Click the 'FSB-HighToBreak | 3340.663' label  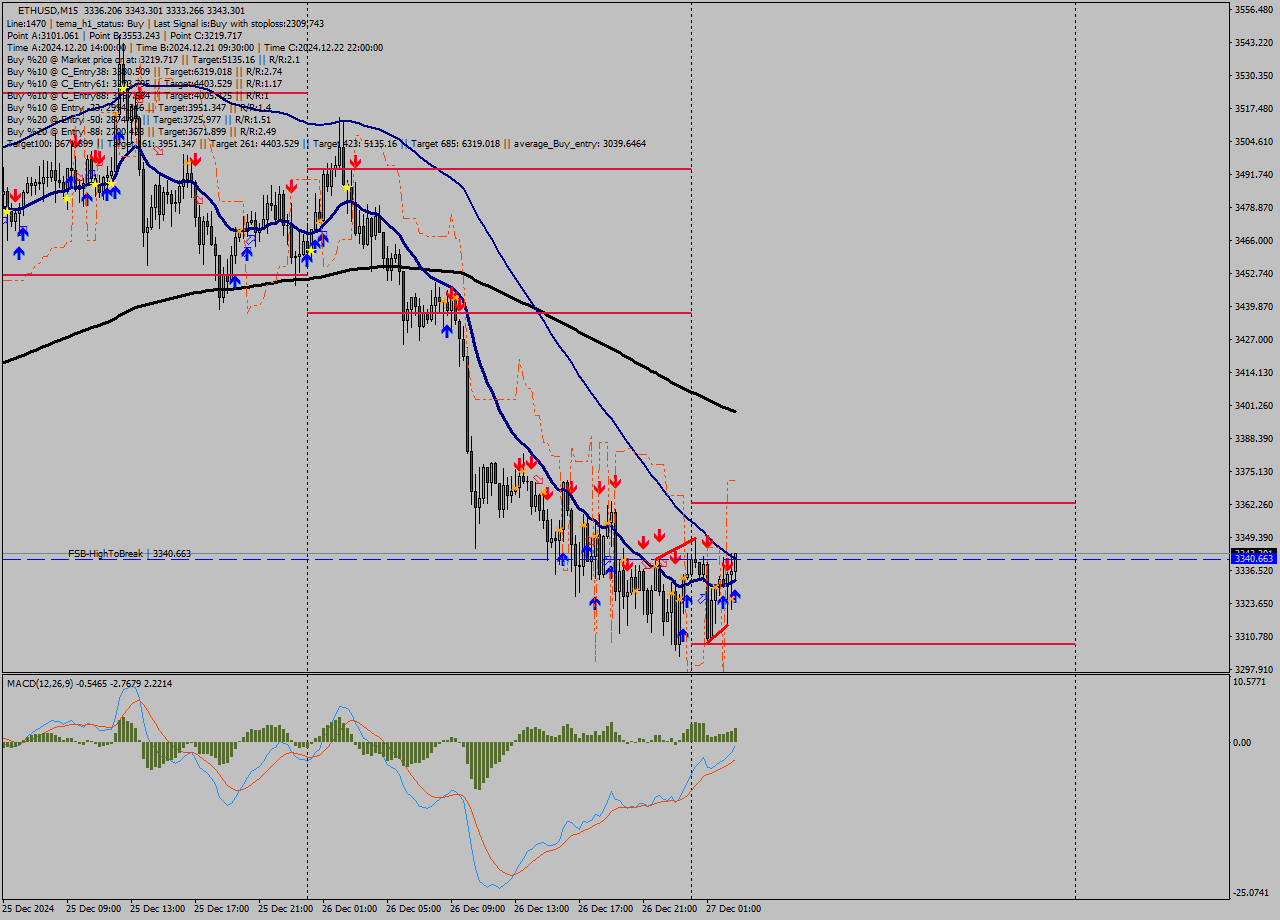point(129,553)
